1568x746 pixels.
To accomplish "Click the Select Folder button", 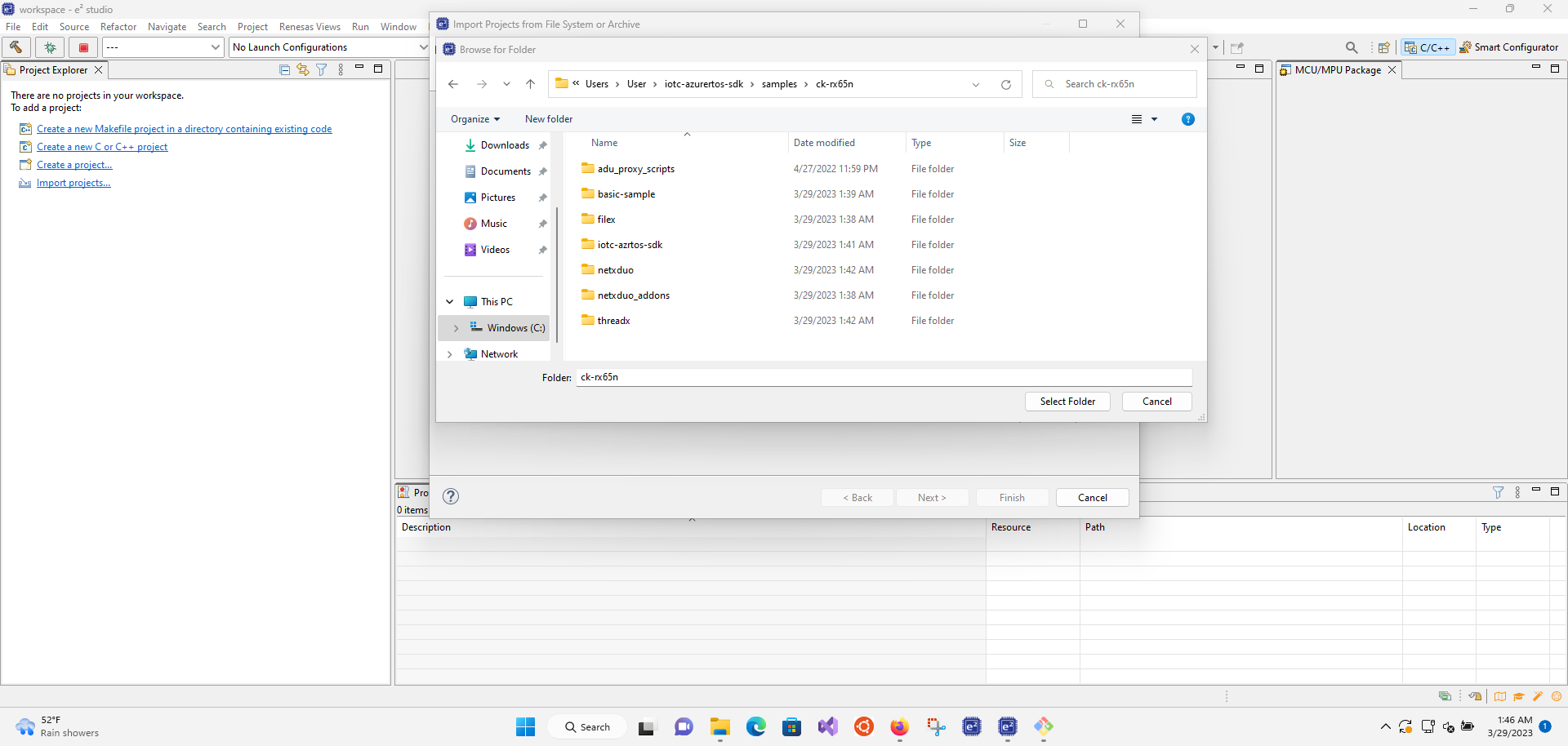I will [x=1067, y=402].
